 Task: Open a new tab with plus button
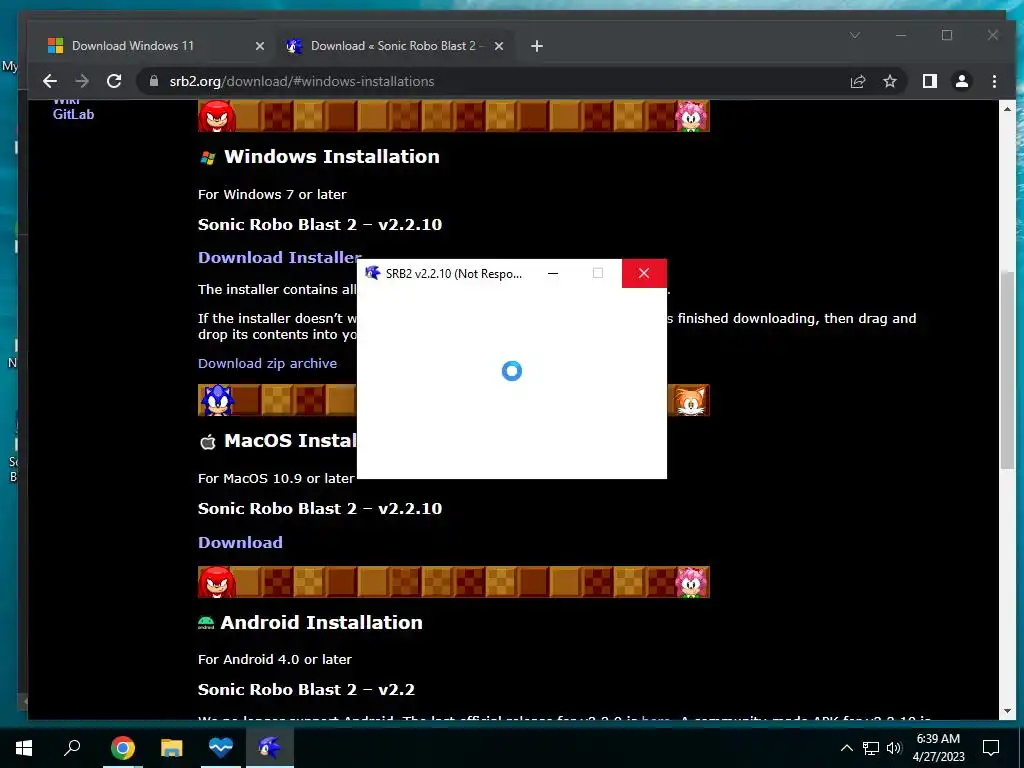click(x=537, y=46)
